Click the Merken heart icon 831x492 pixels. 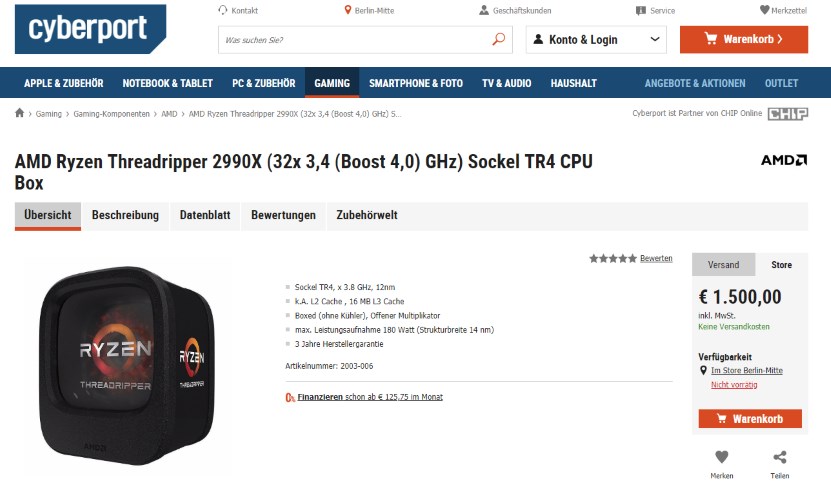pyautogui.click(x=721, y=456)
